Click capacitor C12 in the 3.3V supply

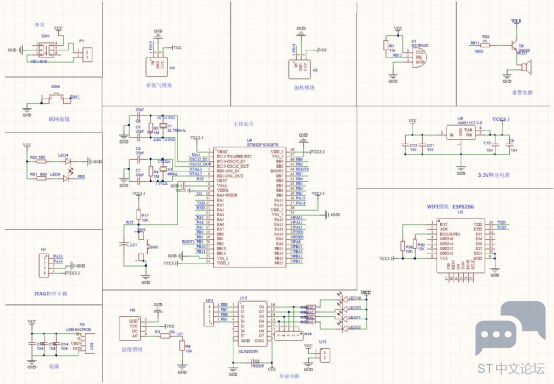click(406, 144)
